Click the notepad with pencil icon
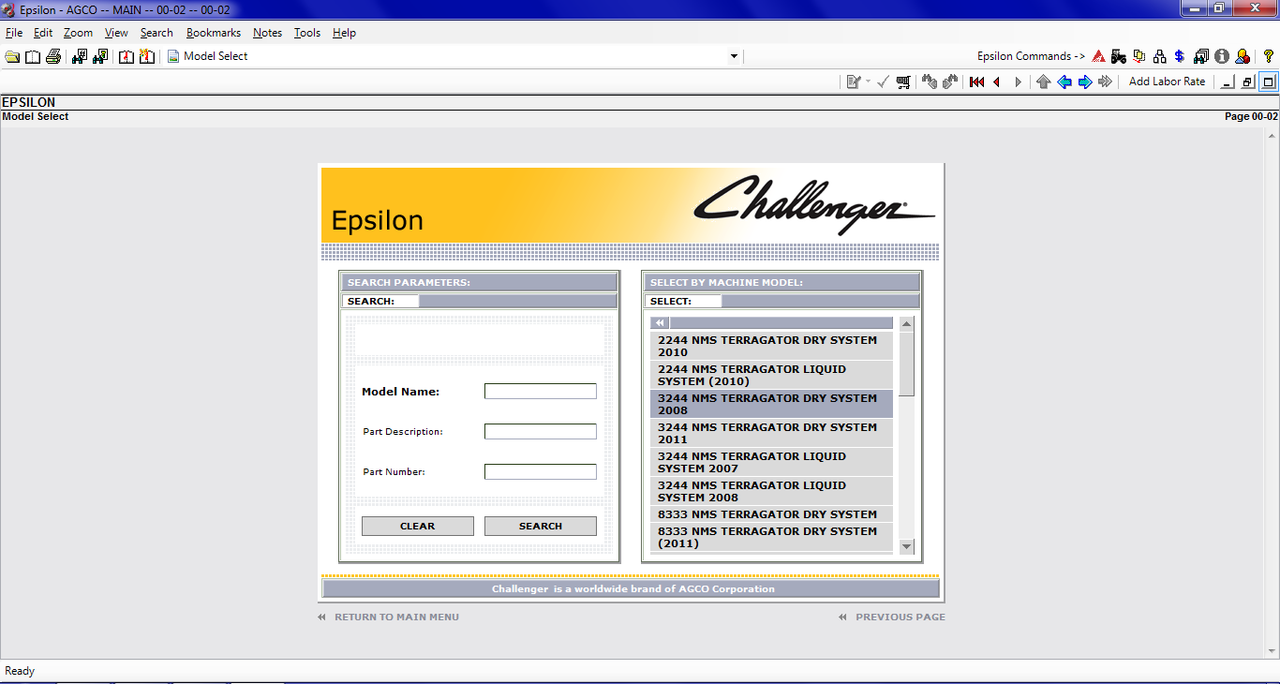This screenshot has height=684, width=1280. click(853, 82)
